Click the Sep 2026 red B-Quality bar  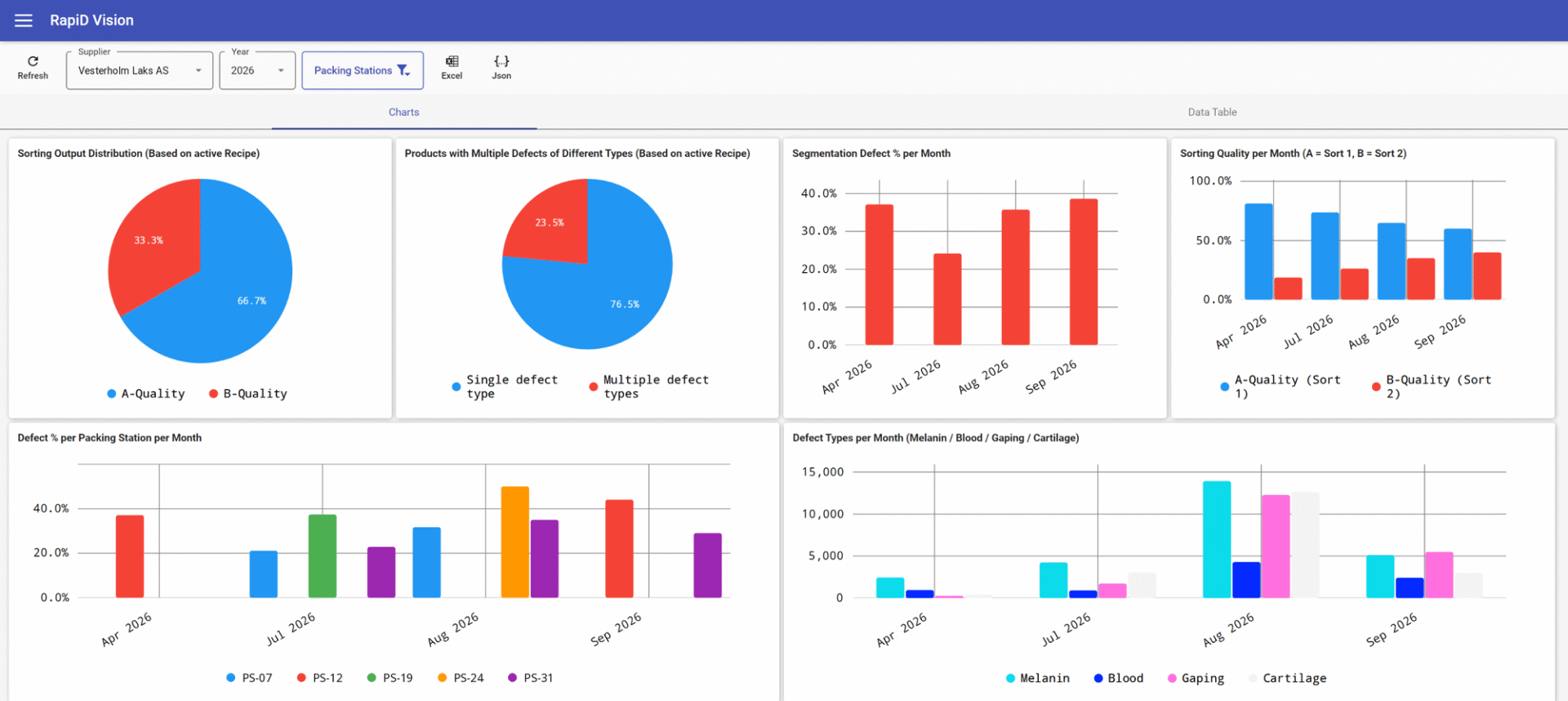click(x=1487, y=276)
